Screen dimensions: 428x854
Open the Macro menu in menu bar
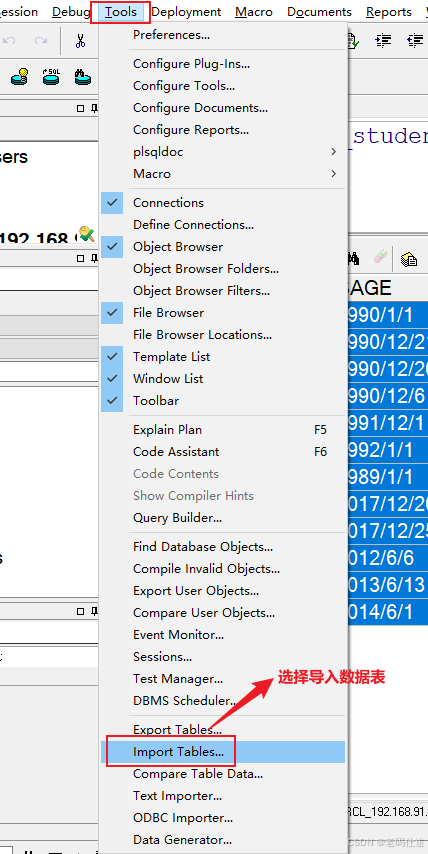254,11
